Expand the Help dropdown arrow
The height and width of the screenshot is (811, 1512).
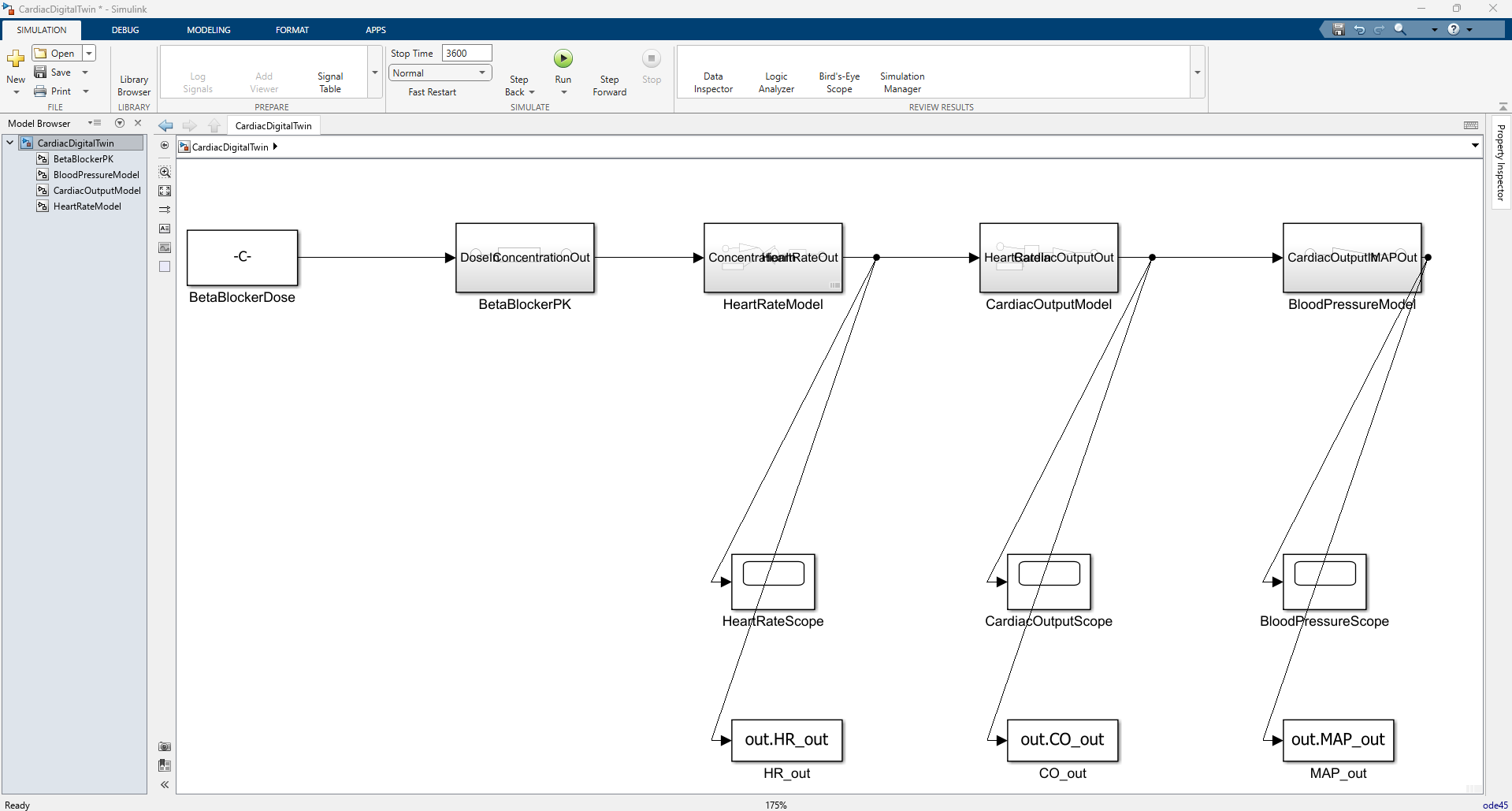pos(1469,30)
